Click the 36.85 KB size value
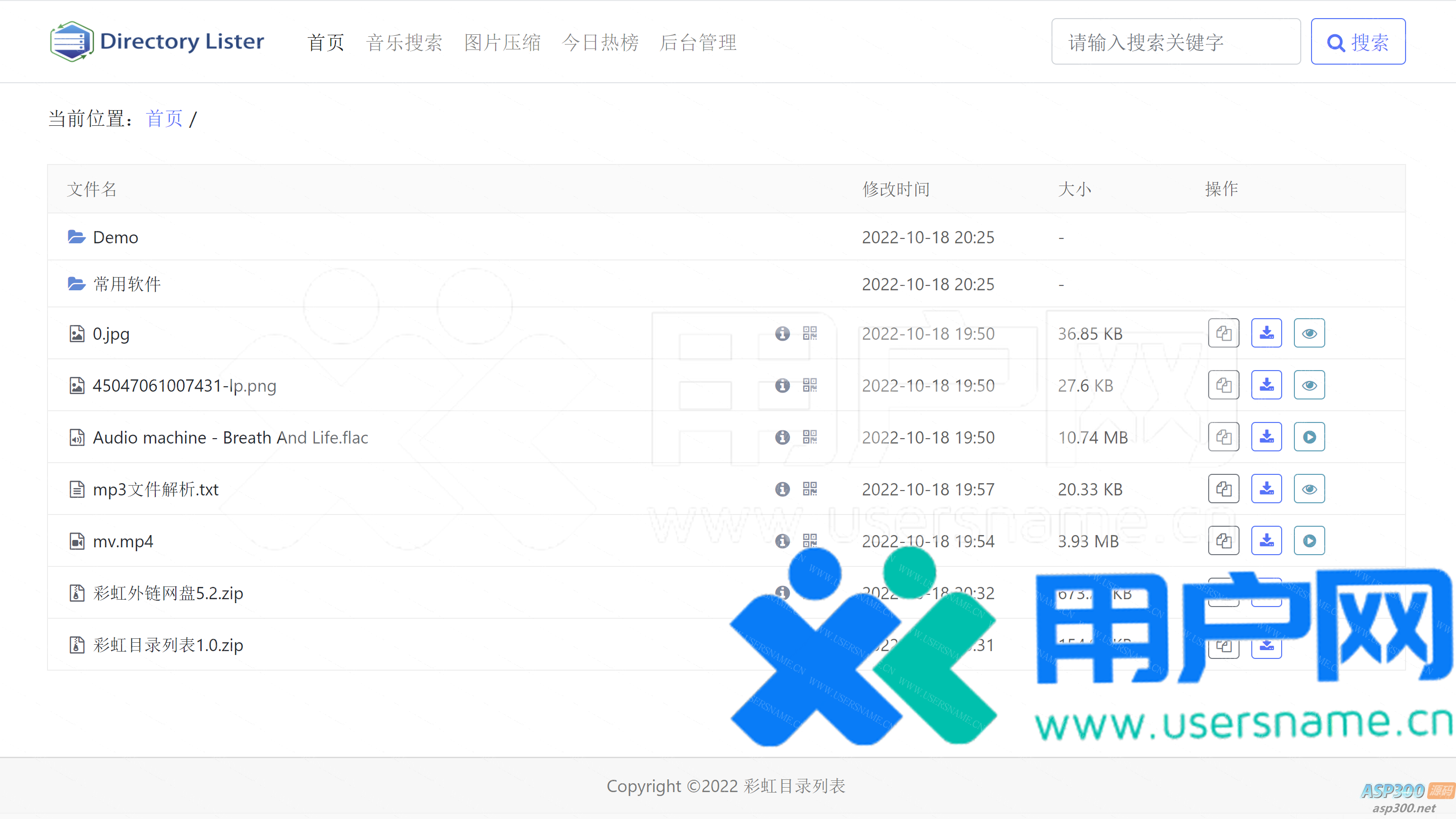The width and height of the screenshot is (1456, 819). (1090, 334)
